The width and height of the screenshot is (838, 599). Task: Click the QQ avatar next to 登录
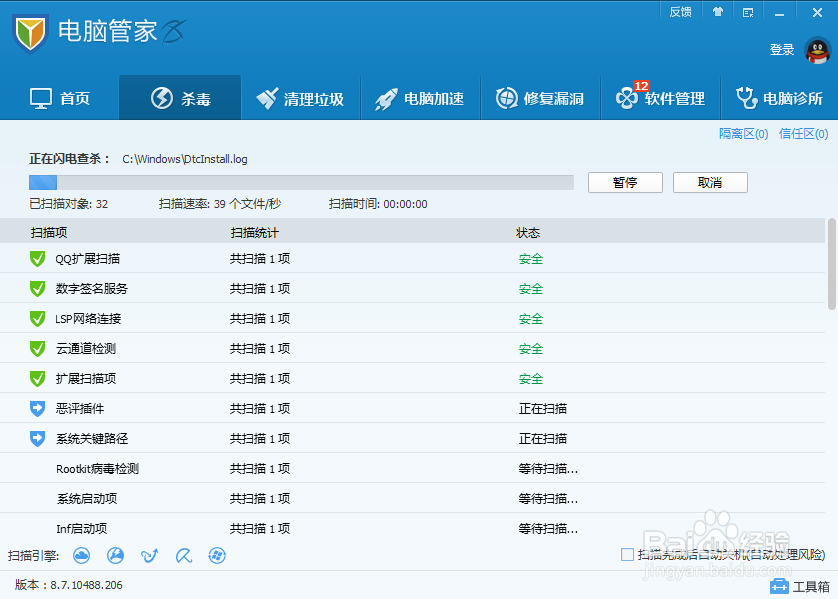pos(819,49)
